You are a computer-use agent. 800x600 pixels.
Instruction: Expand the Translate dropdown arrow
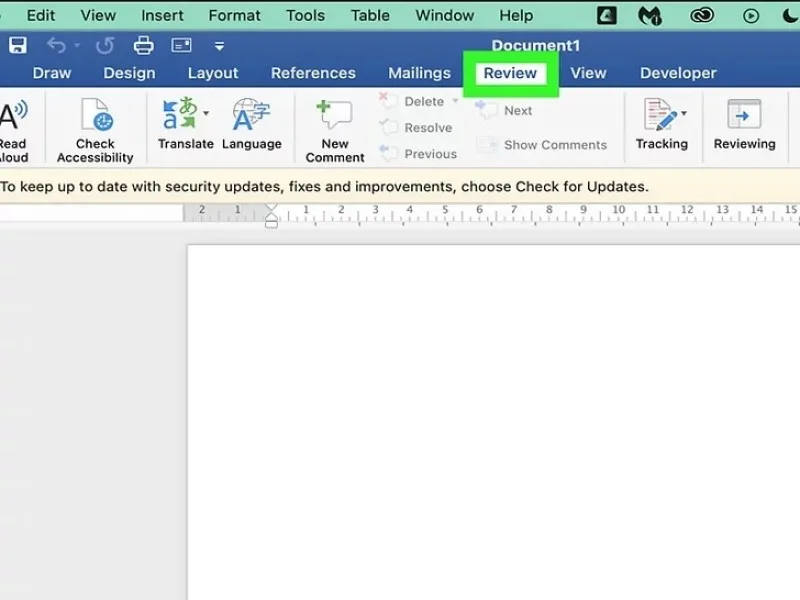206,113
